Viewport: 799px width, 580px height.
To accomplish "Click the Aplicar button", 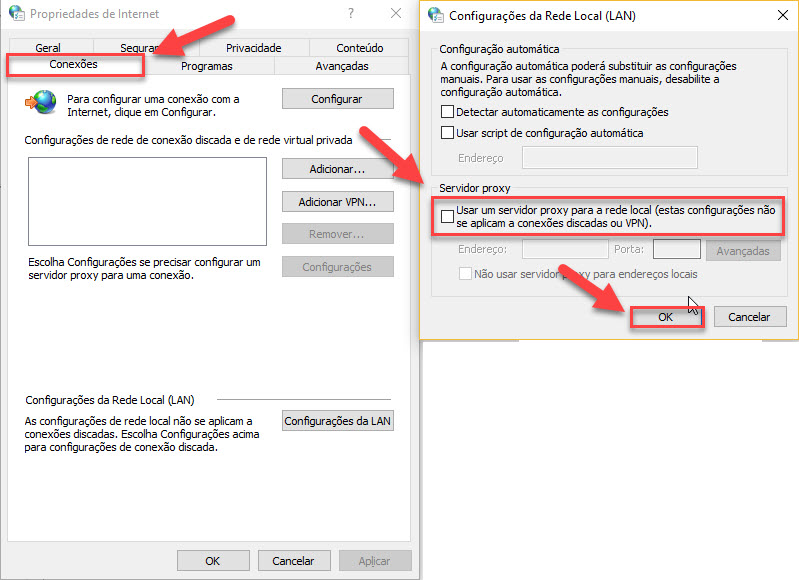I will point(375,561).
